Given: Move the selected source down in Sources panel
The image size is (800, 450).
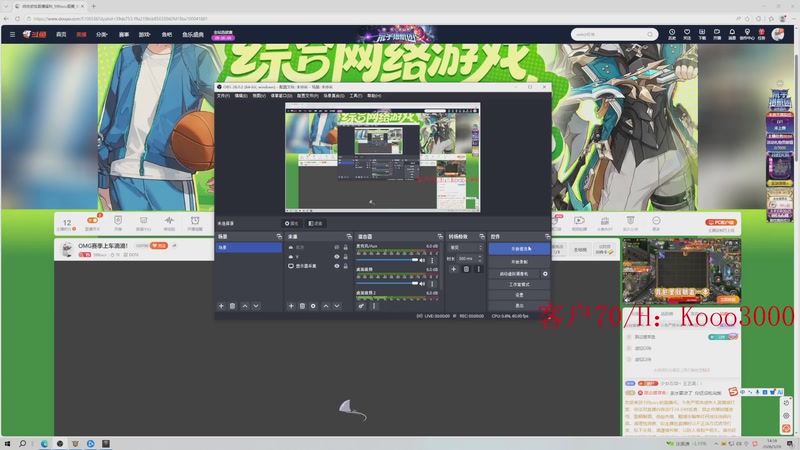Looking at the screenshot, I should [337, 306].
